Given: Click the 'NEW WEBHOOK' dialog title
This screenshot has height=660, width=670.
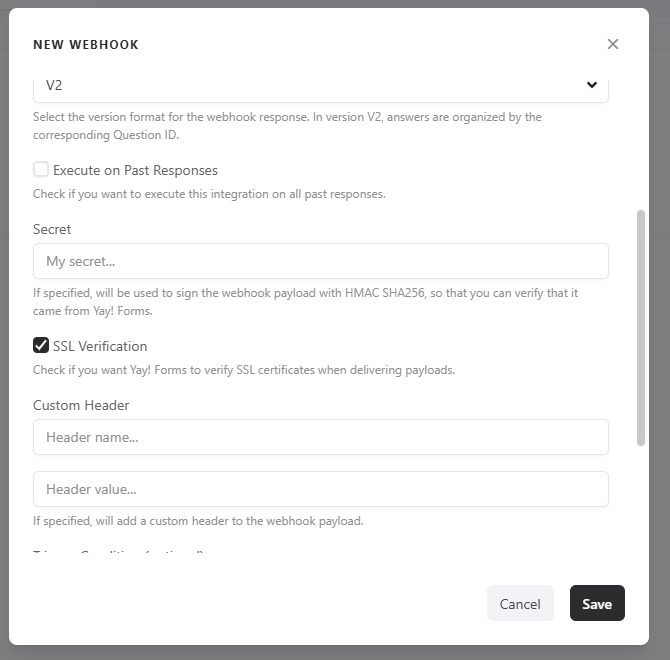Looking at the screenshot, I should click(86, 45).
